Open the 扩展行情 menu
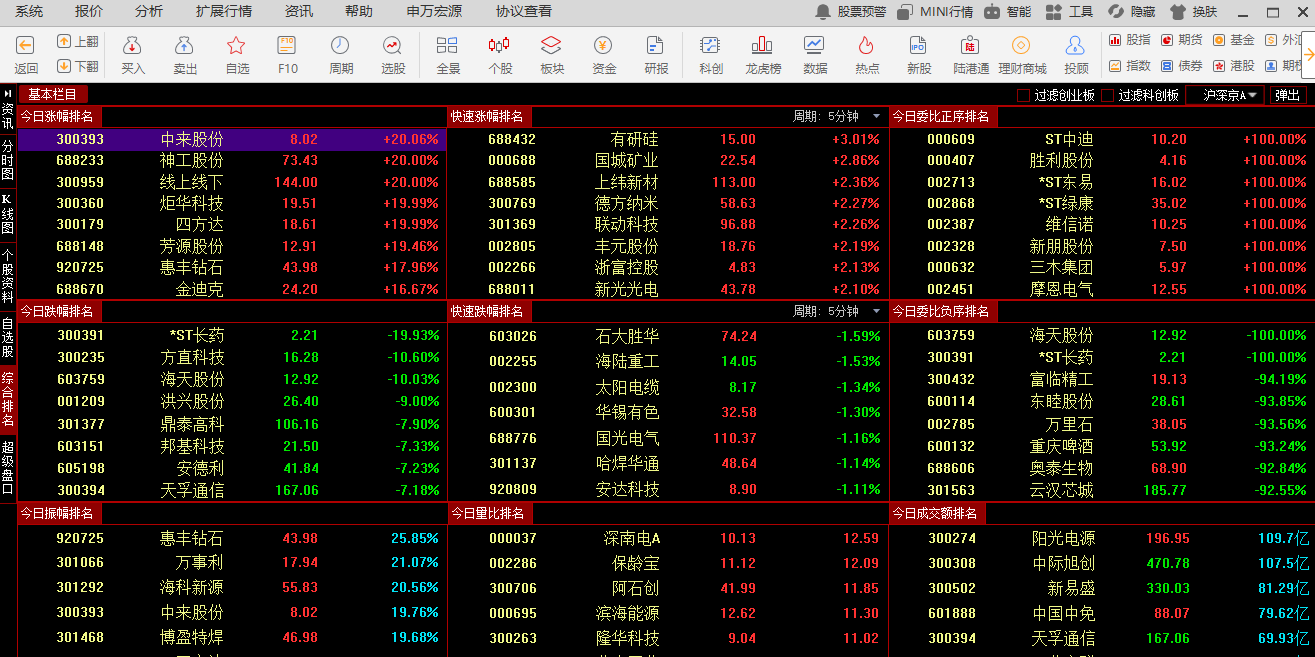This screenshot has width=1315, height=657. pos(223,11)
